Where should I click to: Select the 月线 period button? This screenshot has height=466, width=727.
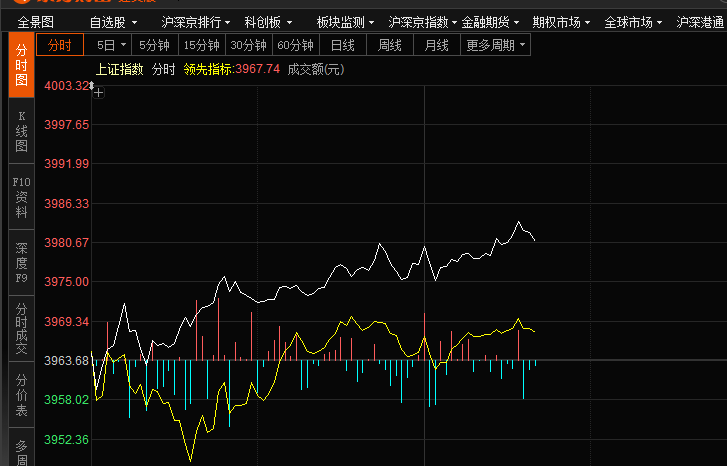[436, 45]
